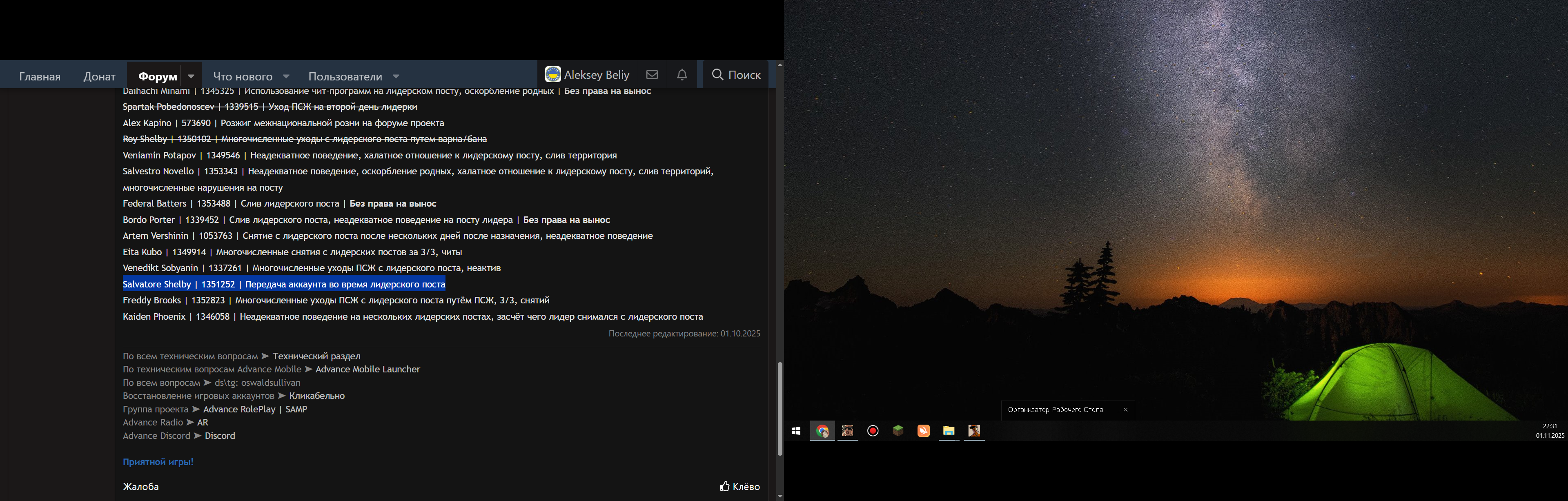
Task: Open the orange rabbit taskbar app
Action: (x=923, y=431)
